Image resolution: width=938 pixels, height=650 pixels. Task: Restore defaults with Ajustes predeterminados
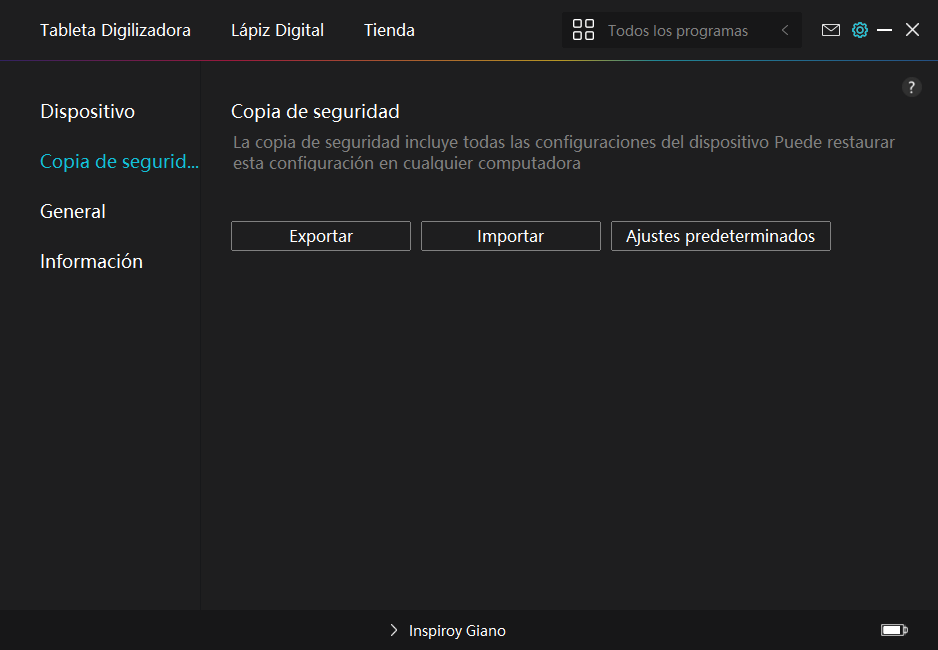click(x=720, y=236)
